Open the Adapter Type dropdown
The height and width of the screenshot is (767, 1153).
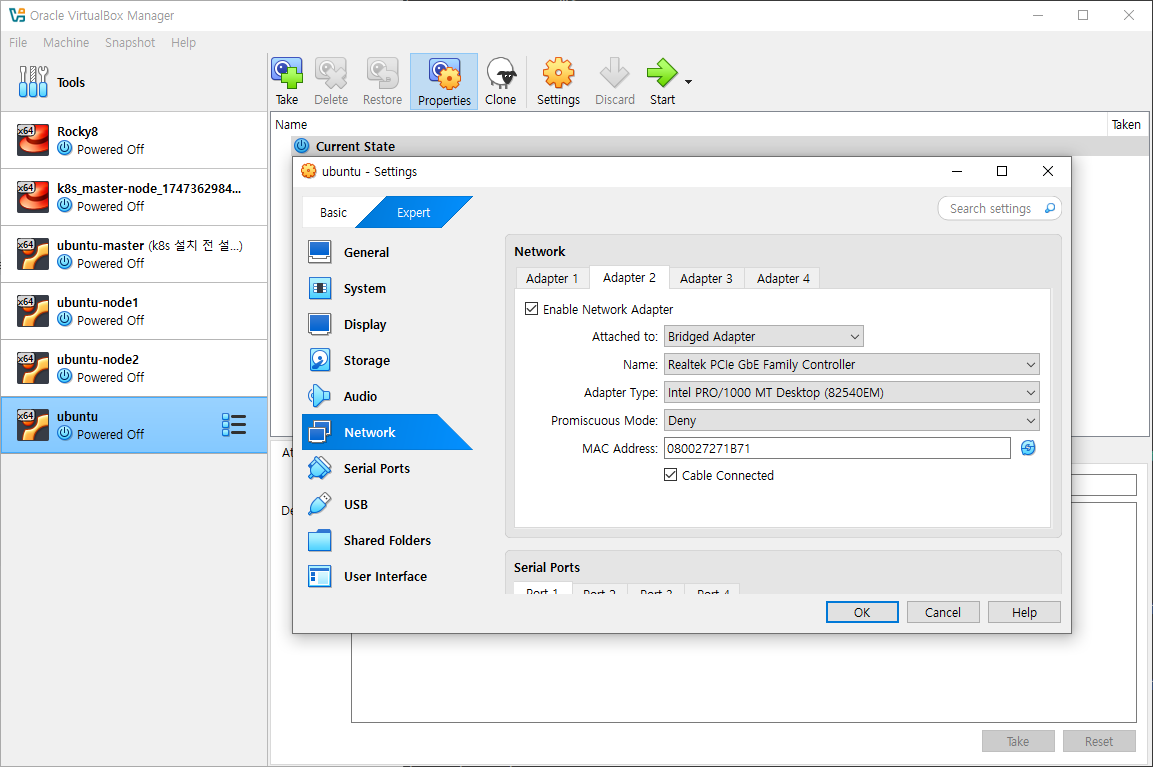tap(852, 392)
